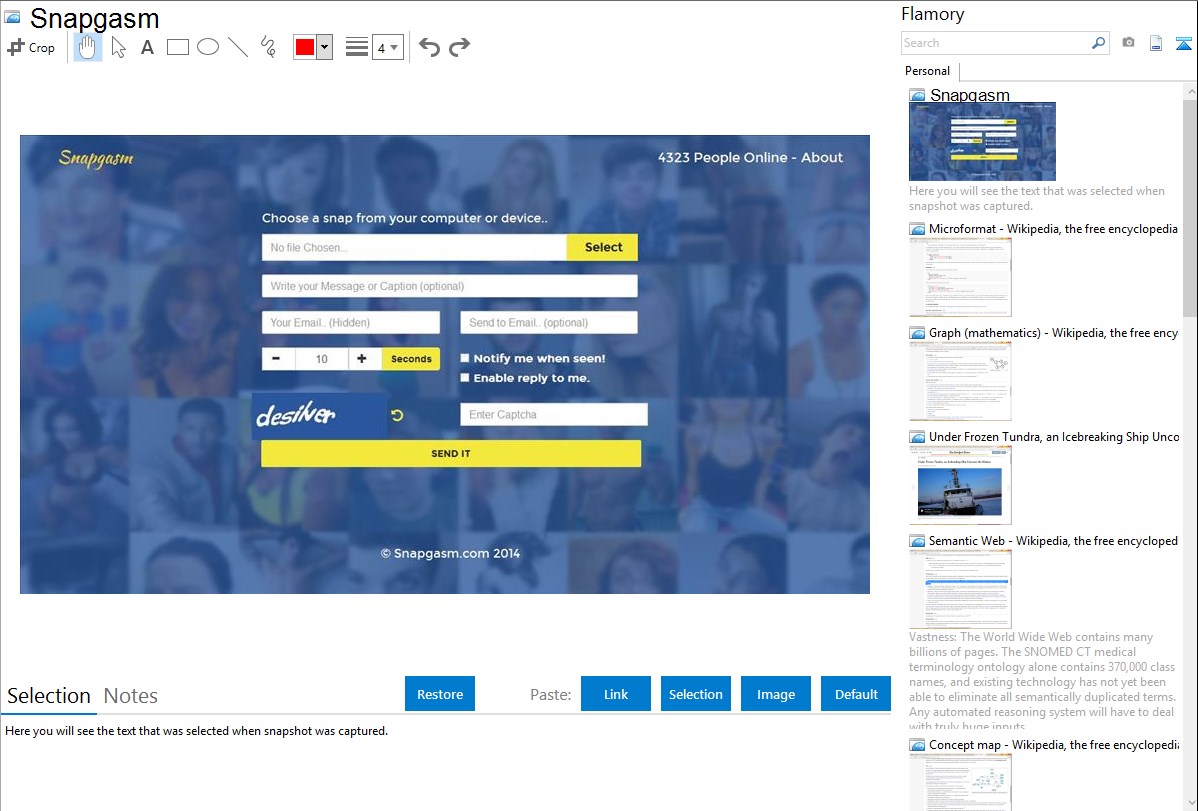The width and height of the screenshot is (1198, 811).
Task: Open the drawing color dropdown arrow
Action: 324,47
